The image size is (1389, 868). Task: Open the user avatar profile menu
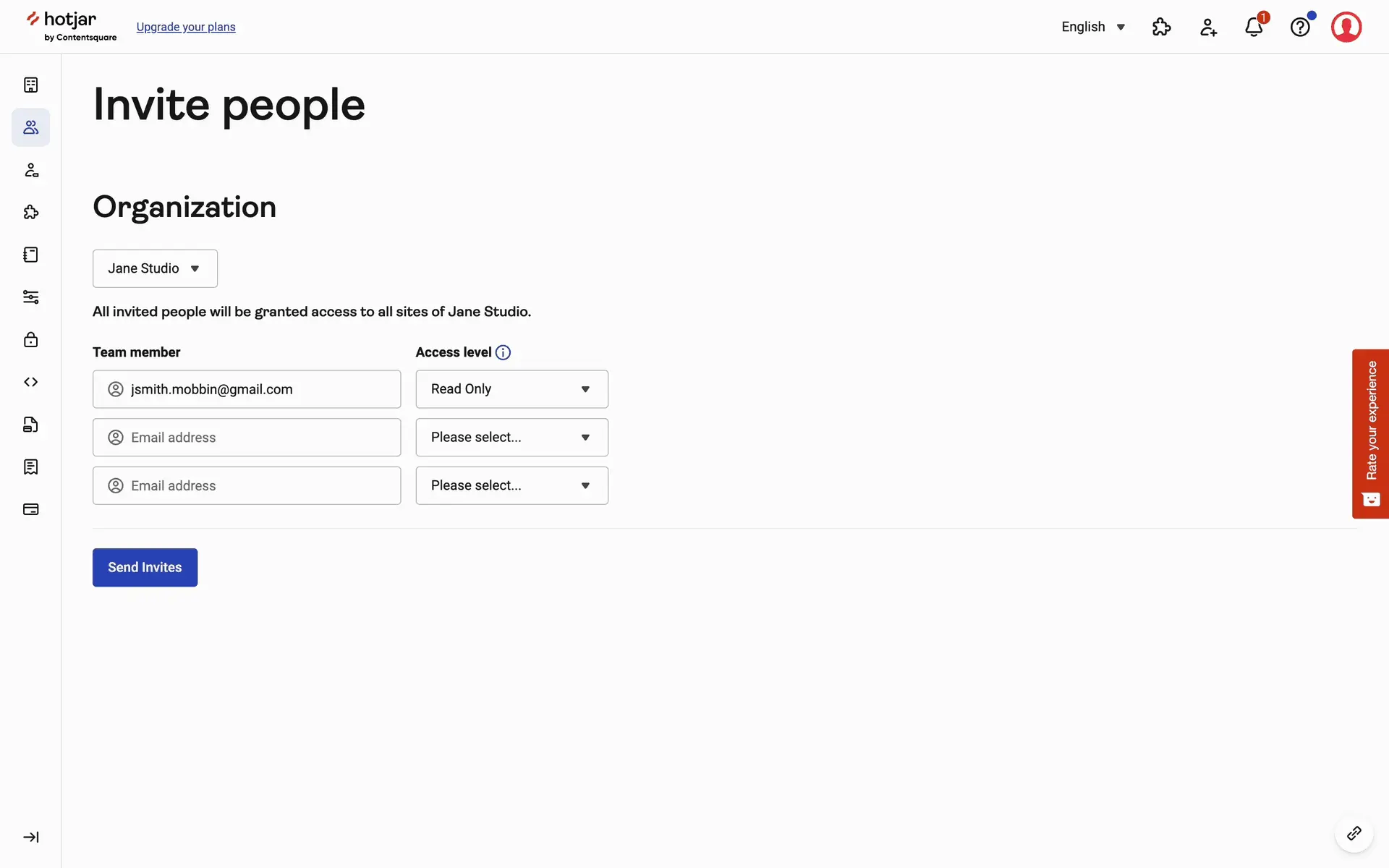[x=1346, y=27]
